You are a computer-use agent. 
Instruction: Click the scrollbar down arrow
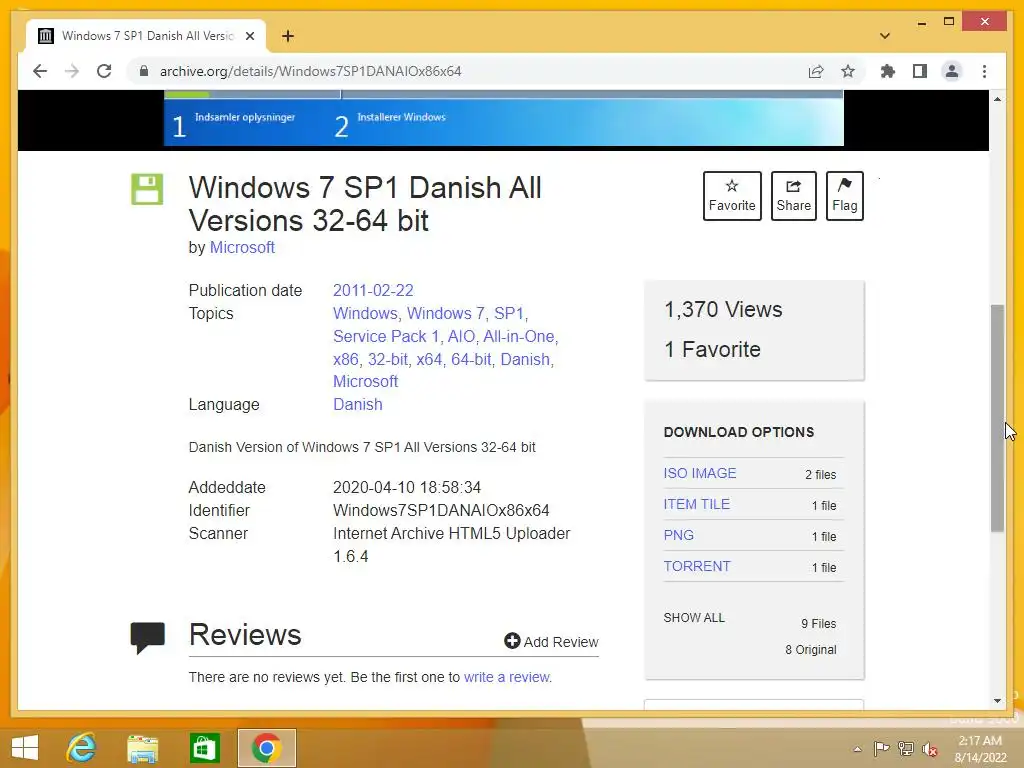tap(997, 701)
